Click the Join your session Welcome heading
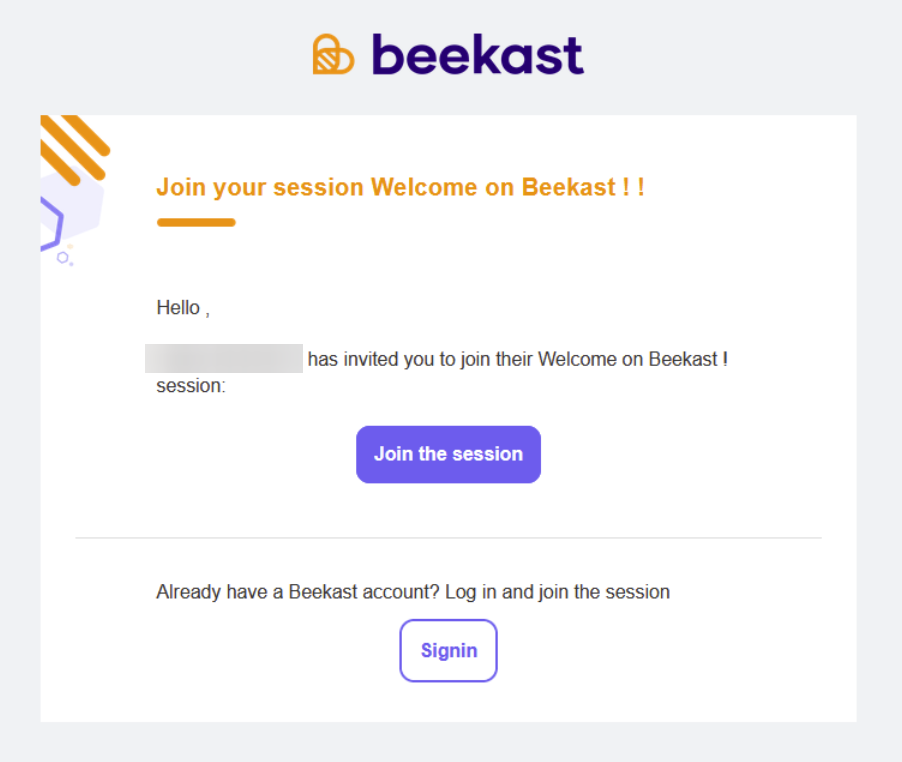902x762 pixels. 400,187
